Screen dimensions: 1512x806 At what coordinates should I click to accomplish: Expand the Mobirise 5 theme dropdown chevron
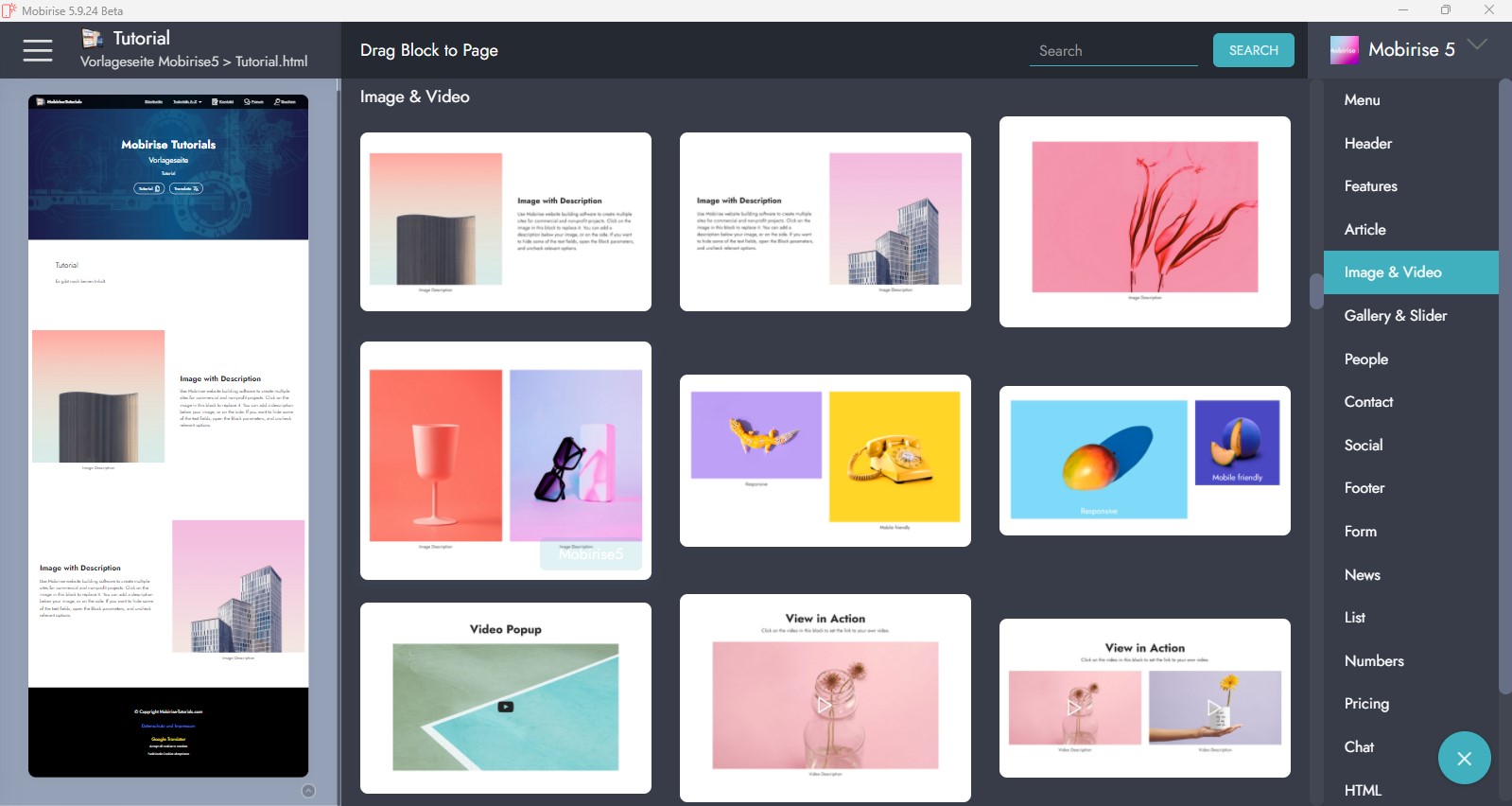coord(1477,44)
